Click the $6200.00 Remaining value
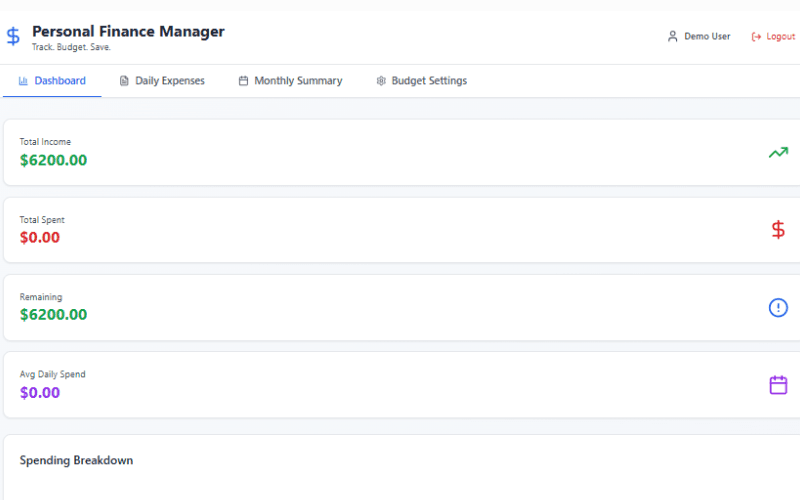 click(x=54, y=314)
